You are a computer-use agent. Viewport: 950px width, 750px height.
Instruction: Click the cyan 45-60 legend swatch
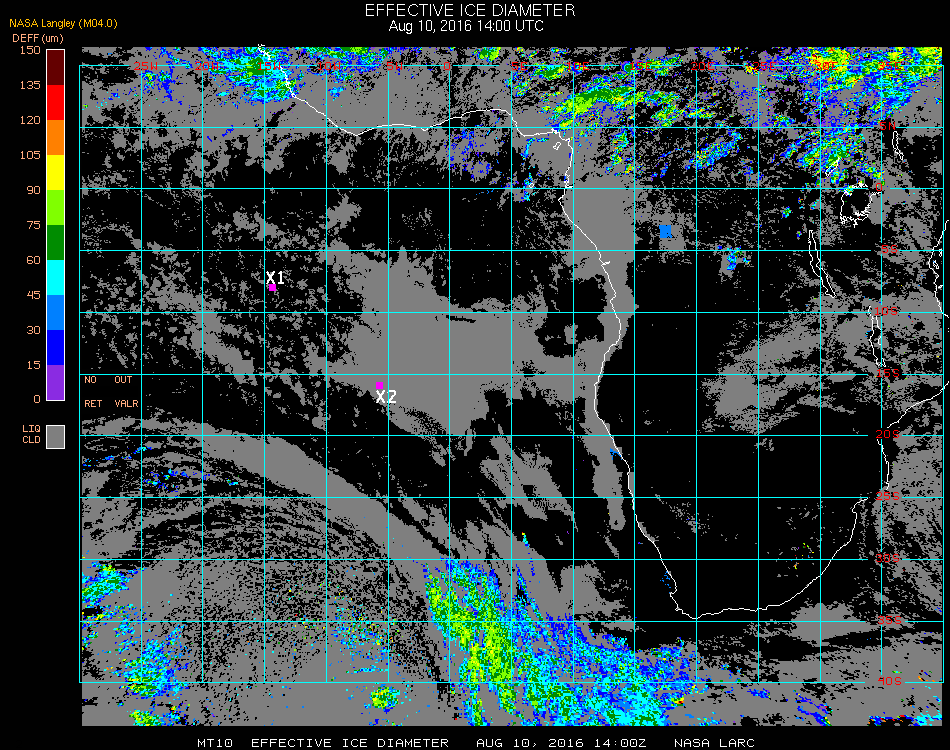pos(56,277)
